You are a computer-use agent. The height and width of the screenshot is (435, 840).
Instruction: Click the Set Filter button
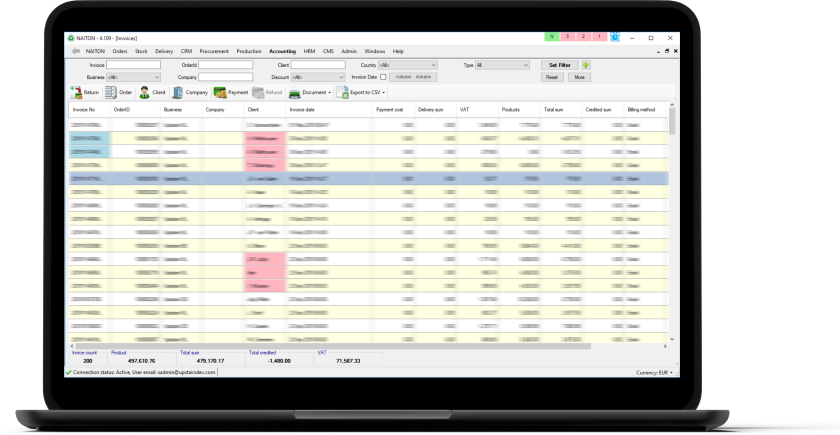(x=560, y=65)
